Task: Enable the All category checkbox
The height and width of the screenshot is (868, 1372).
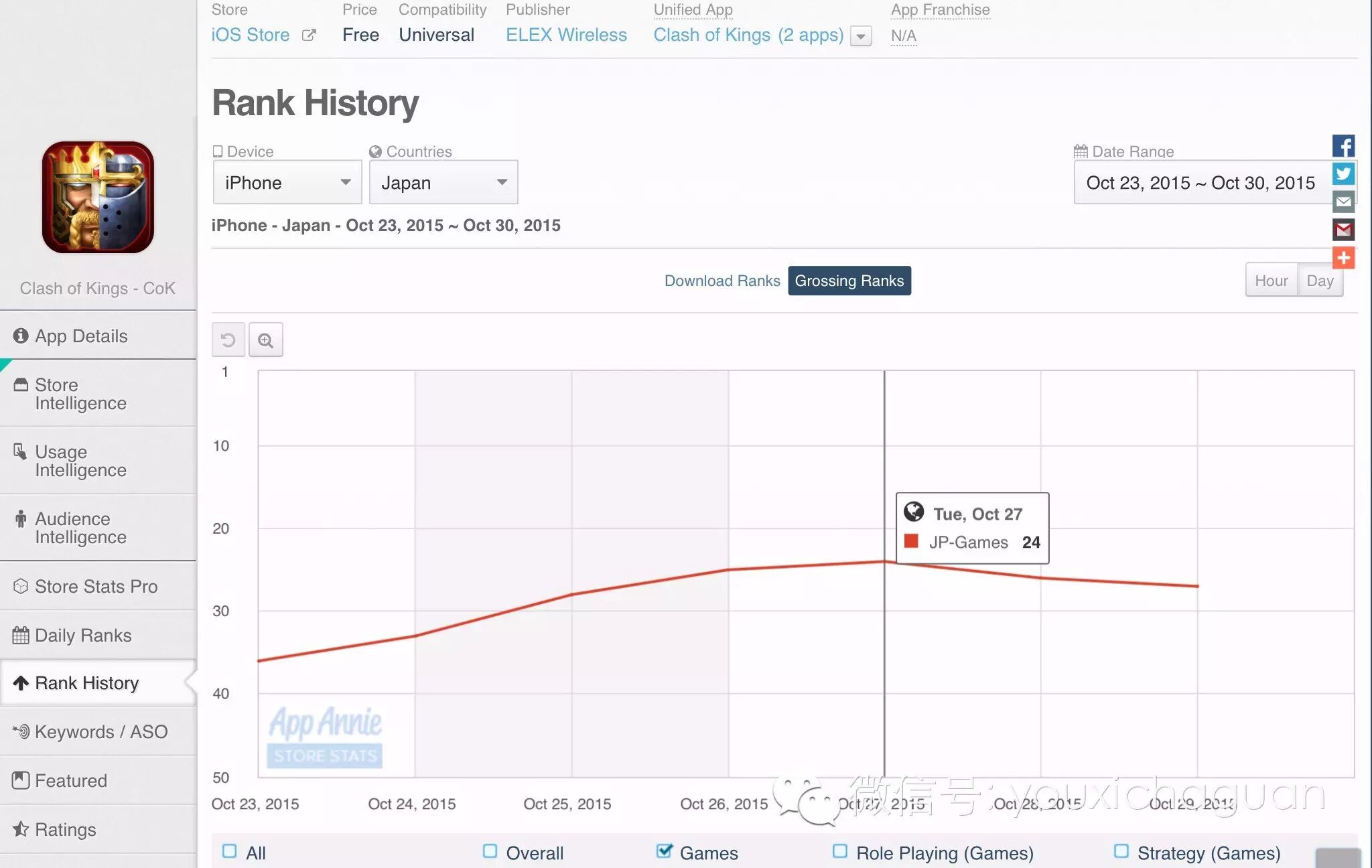Action: tap(229, 851)
